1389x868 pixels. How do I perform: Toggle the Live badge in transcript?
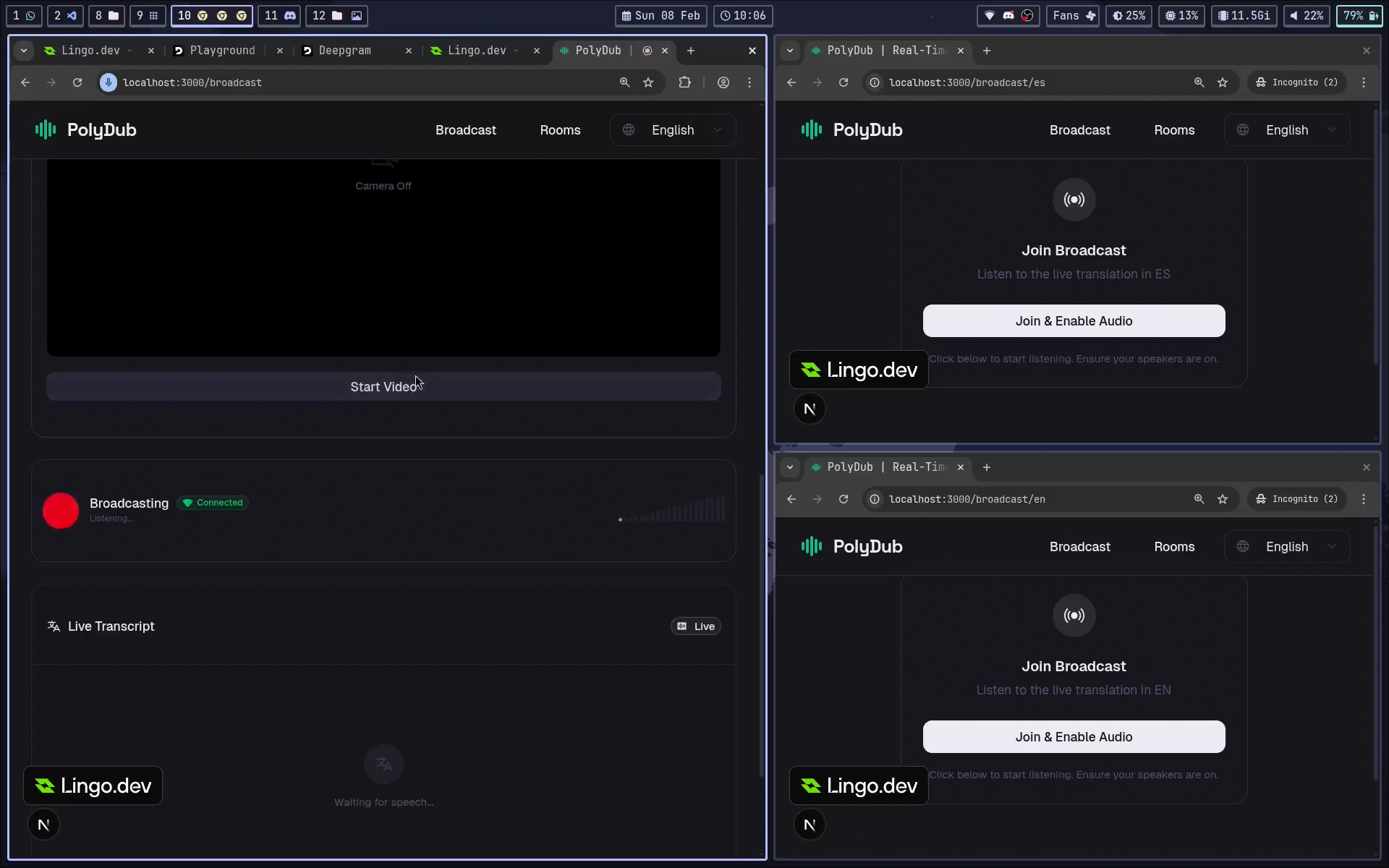click(695, 626)
